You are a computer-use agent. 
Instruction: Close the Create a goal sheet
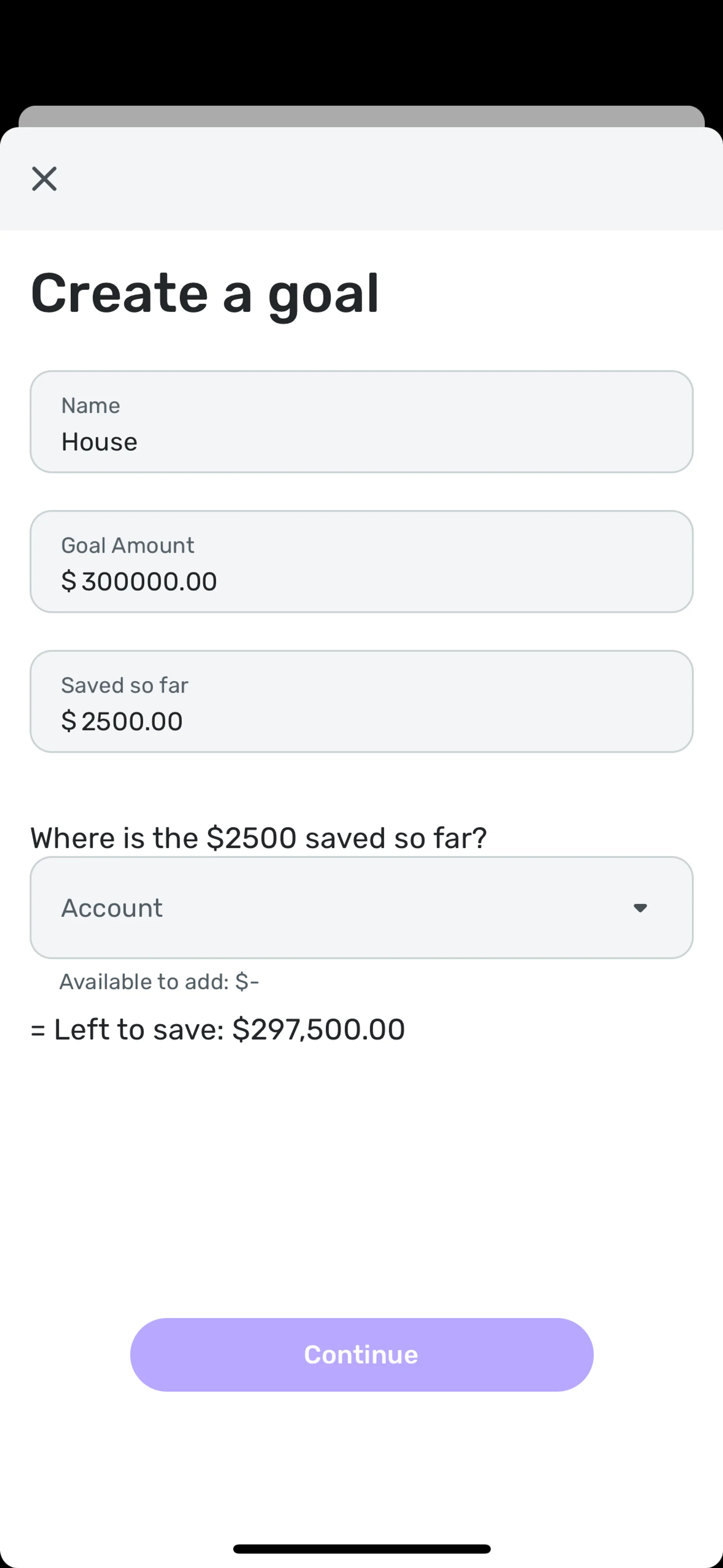(x=44, y=179)
